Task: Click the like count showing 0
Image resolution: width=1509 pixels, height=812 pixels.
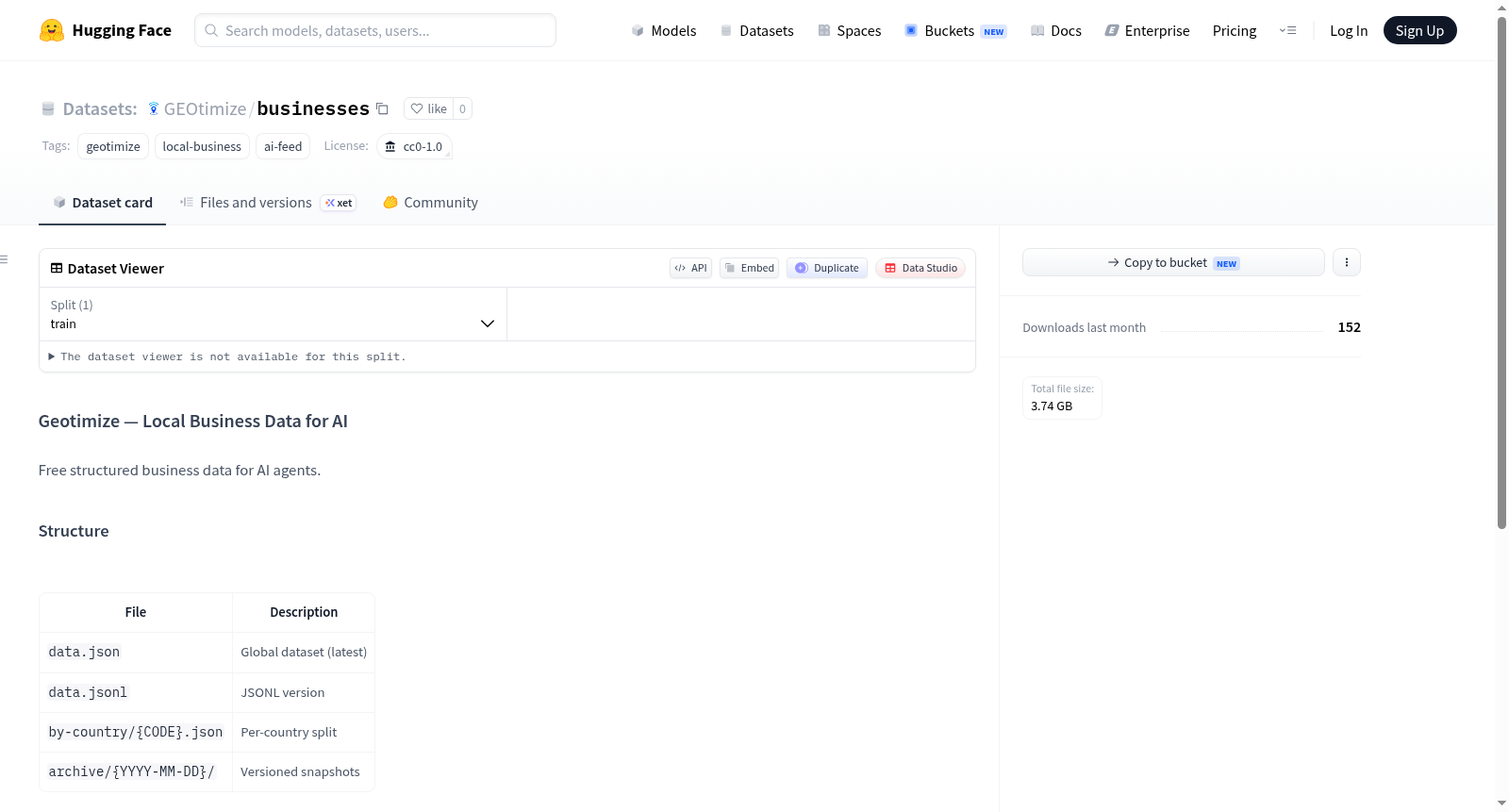Action: click(x=462, y=108)
